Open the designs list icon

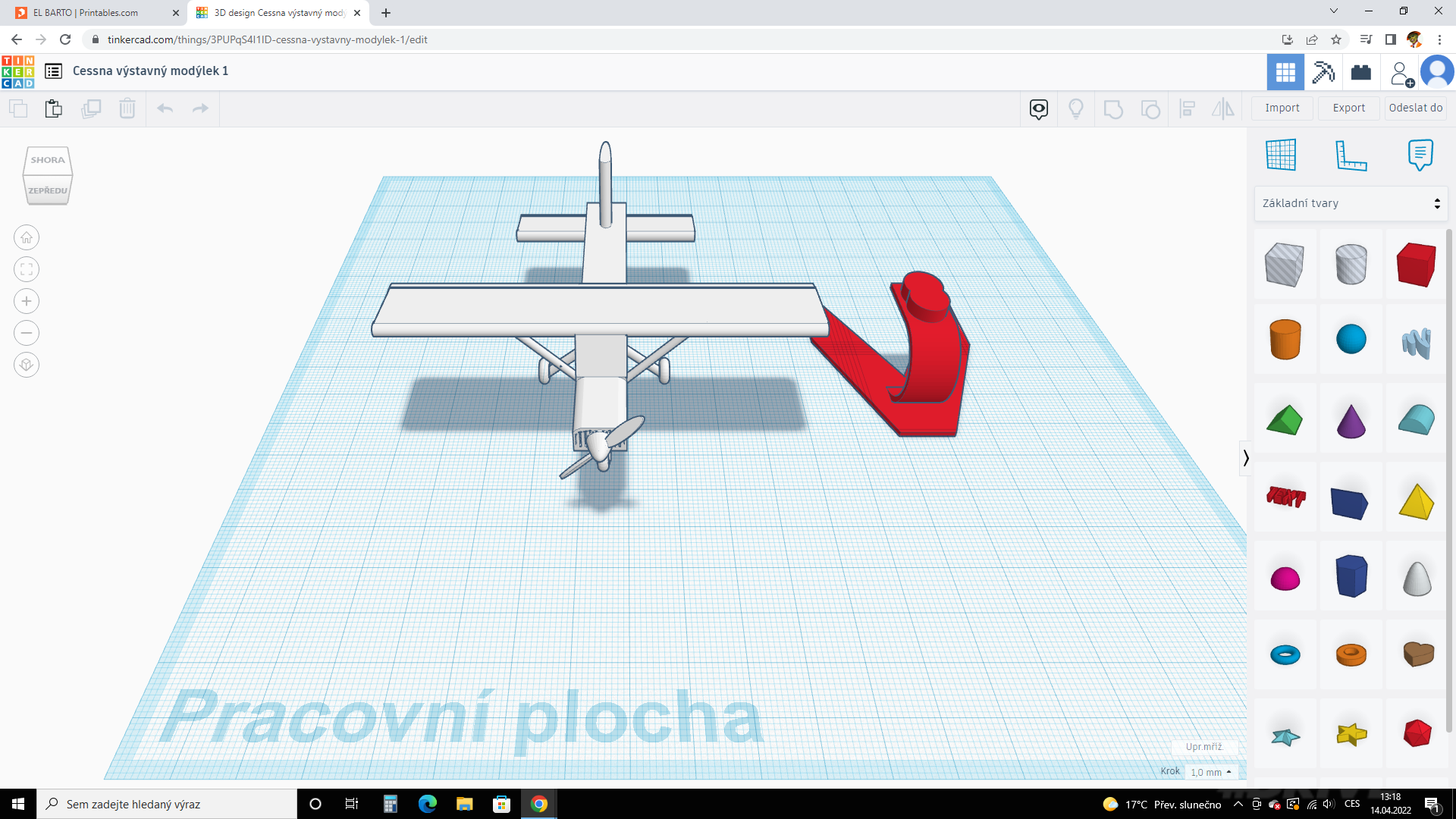pos(53,71)
